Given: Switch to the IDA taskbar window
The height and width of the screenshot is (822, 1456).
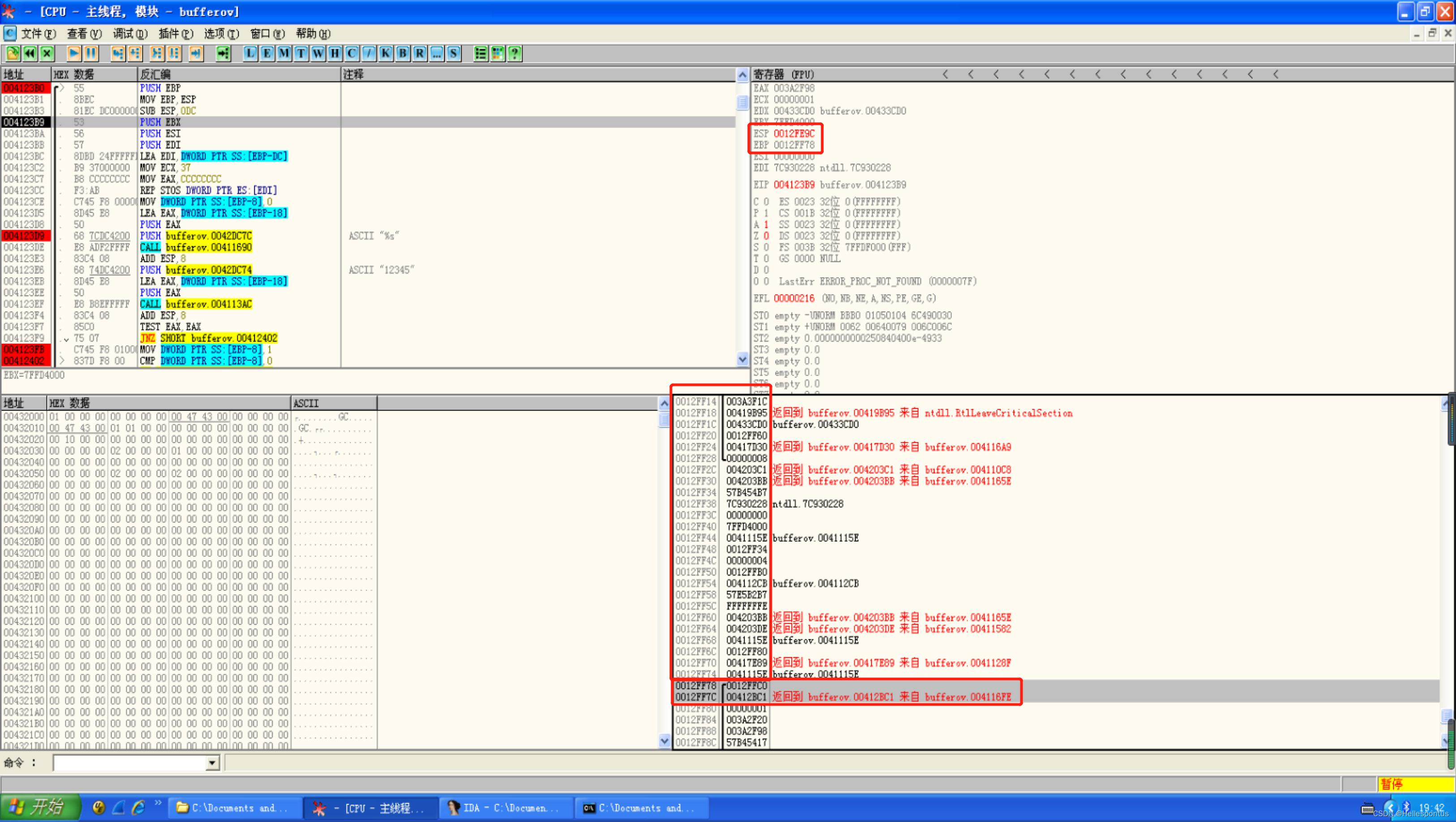Looking at the screenshot, I should 506,808.
